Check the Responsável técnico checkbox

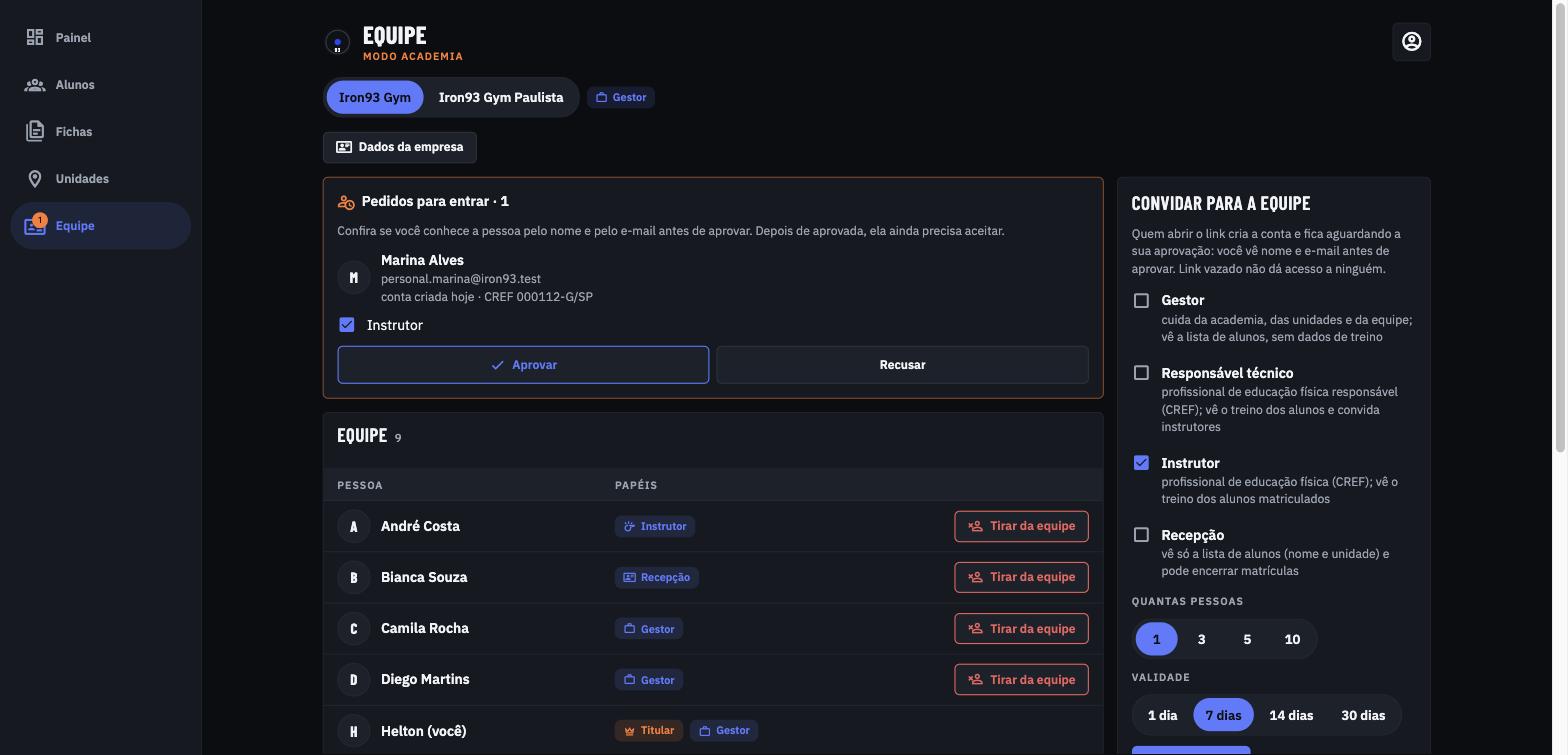click(x=1141, y=373)
